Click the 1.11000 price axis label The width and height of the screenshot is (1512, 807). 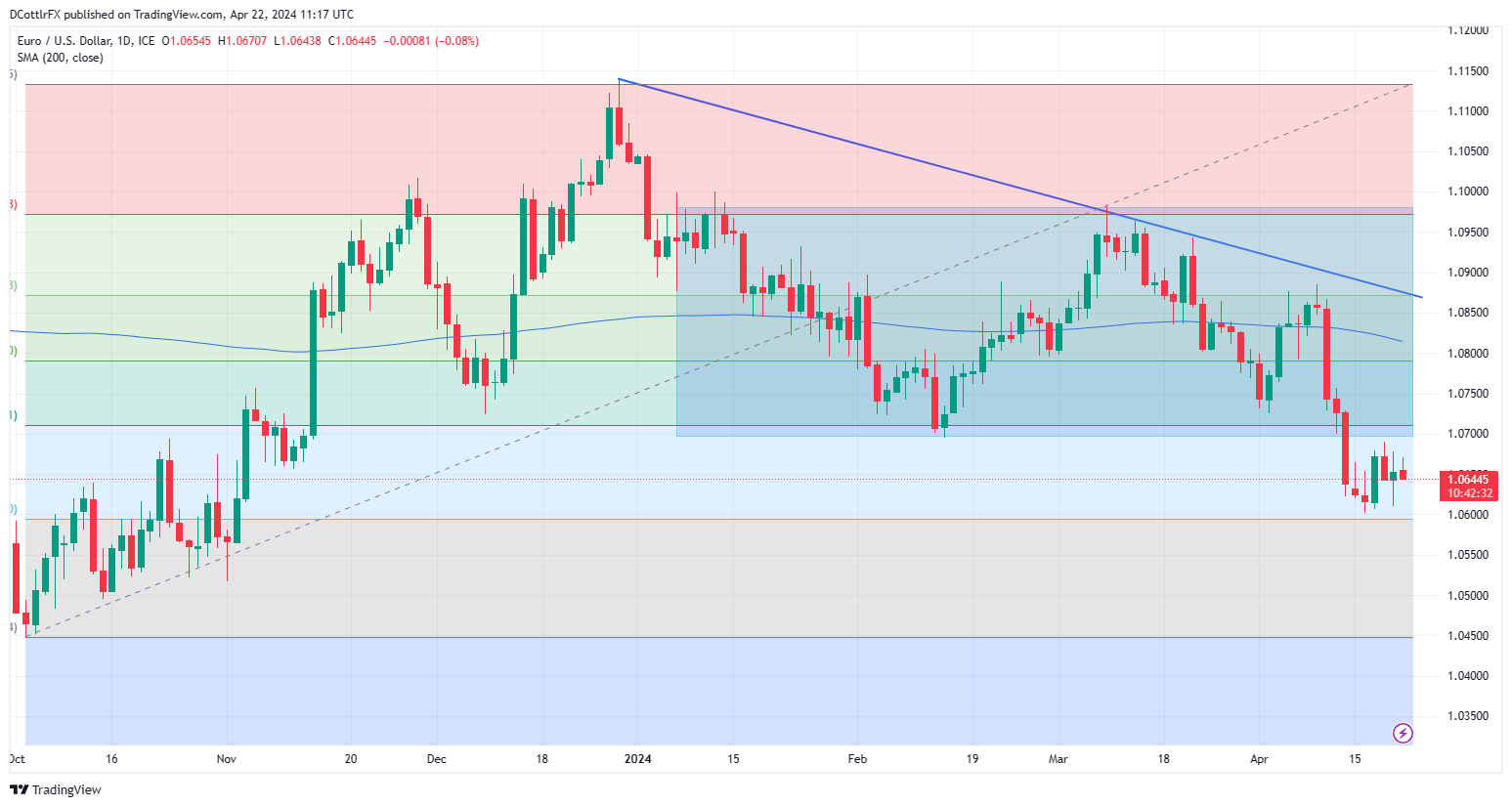(x=1468, y=111)
